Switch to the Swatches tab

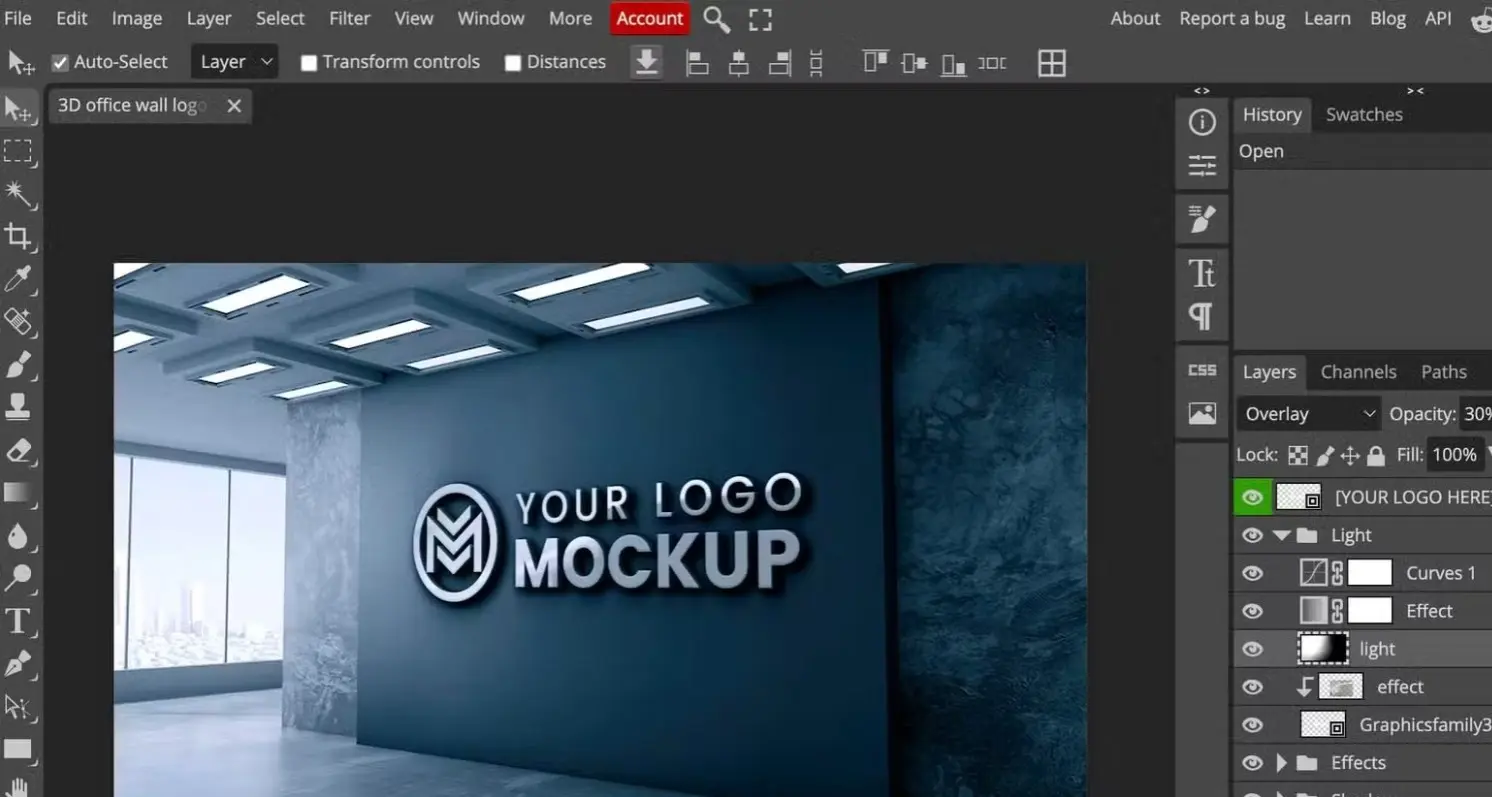click(1364, 114)
